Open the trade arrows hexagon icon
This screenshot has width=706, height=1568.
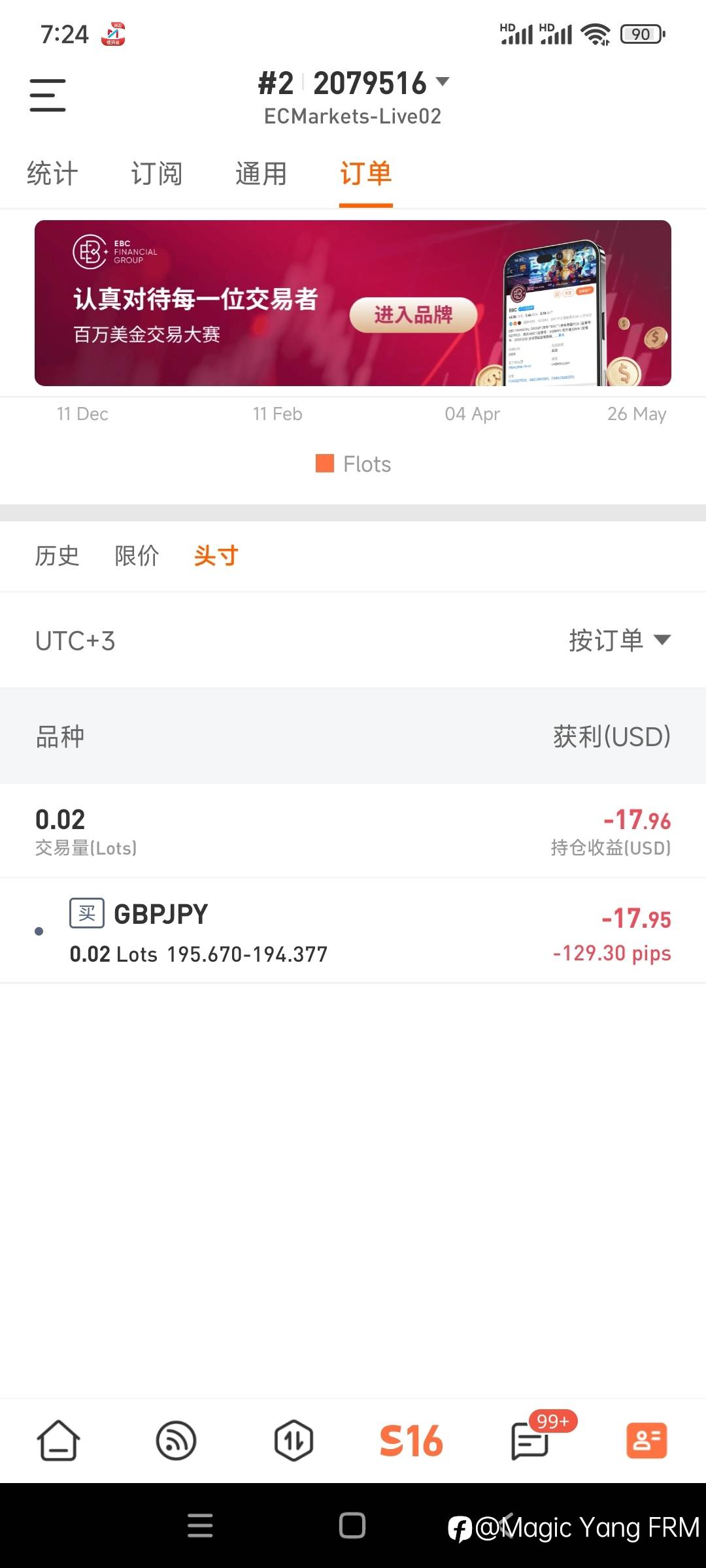(x=294, y=1441)
